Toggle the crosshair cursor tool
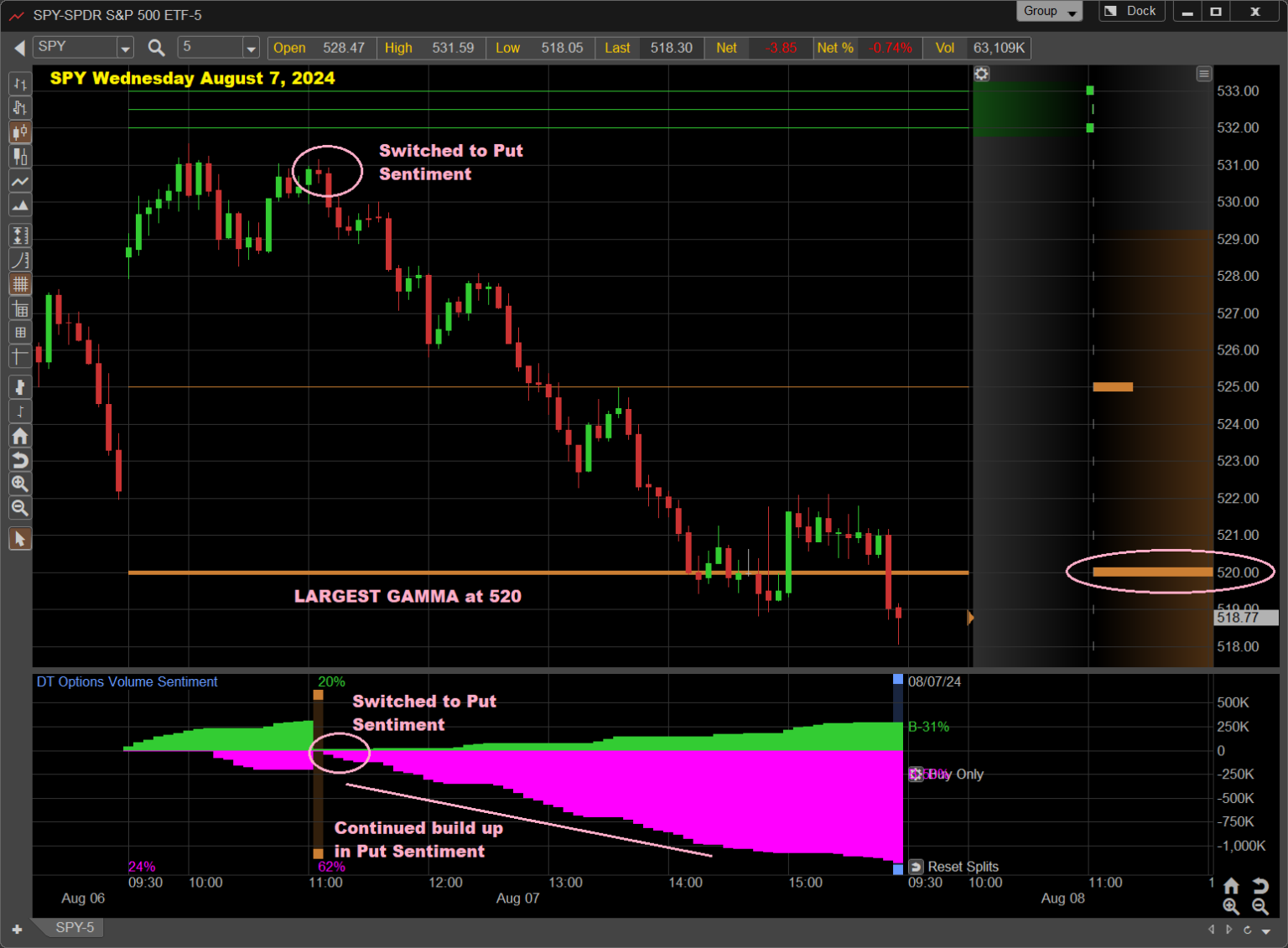This screenshot has height=948, width=1288. click(x=19, y=355)
